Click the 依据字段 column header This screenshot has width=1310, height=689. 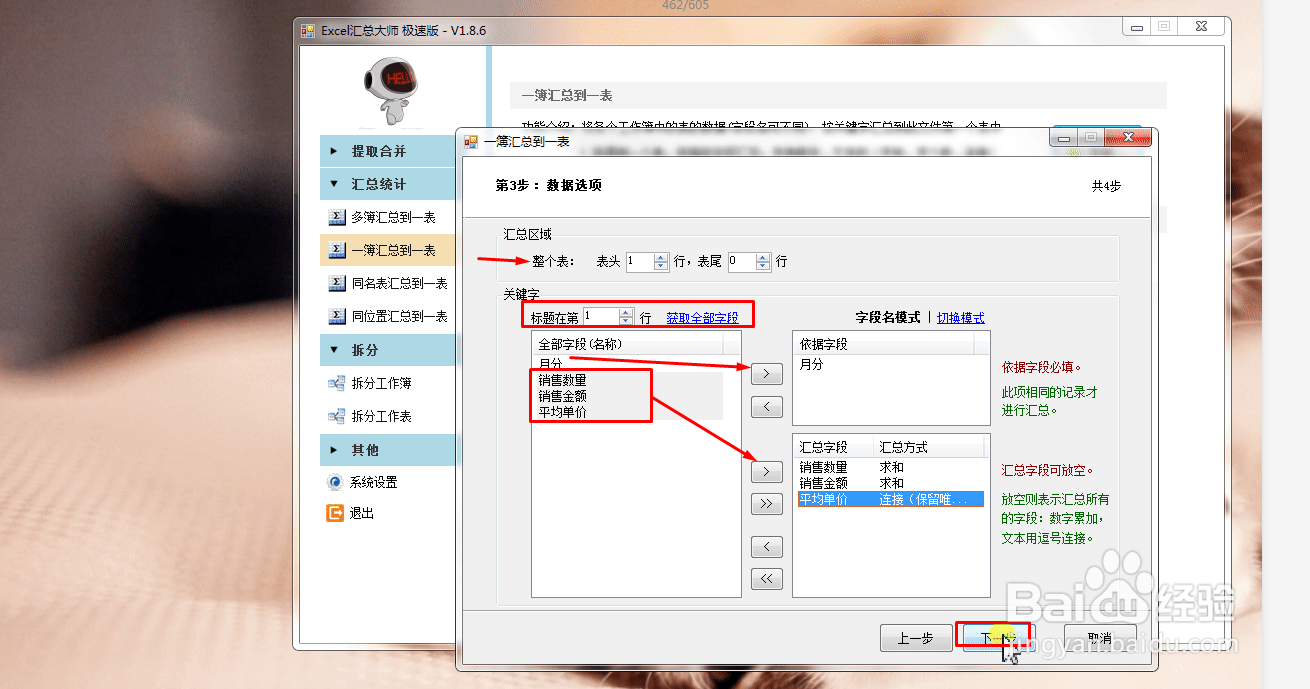coord(884,344)
